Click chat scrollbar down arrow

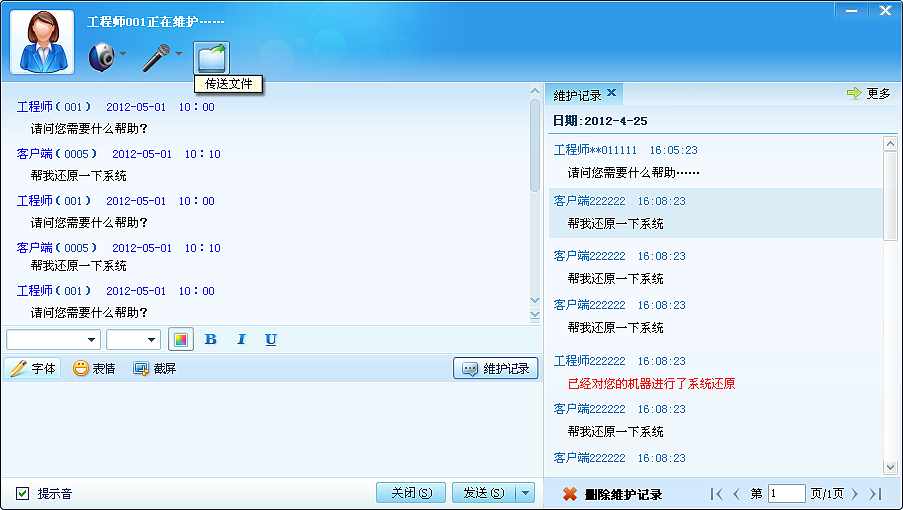(x=534, y=300)
